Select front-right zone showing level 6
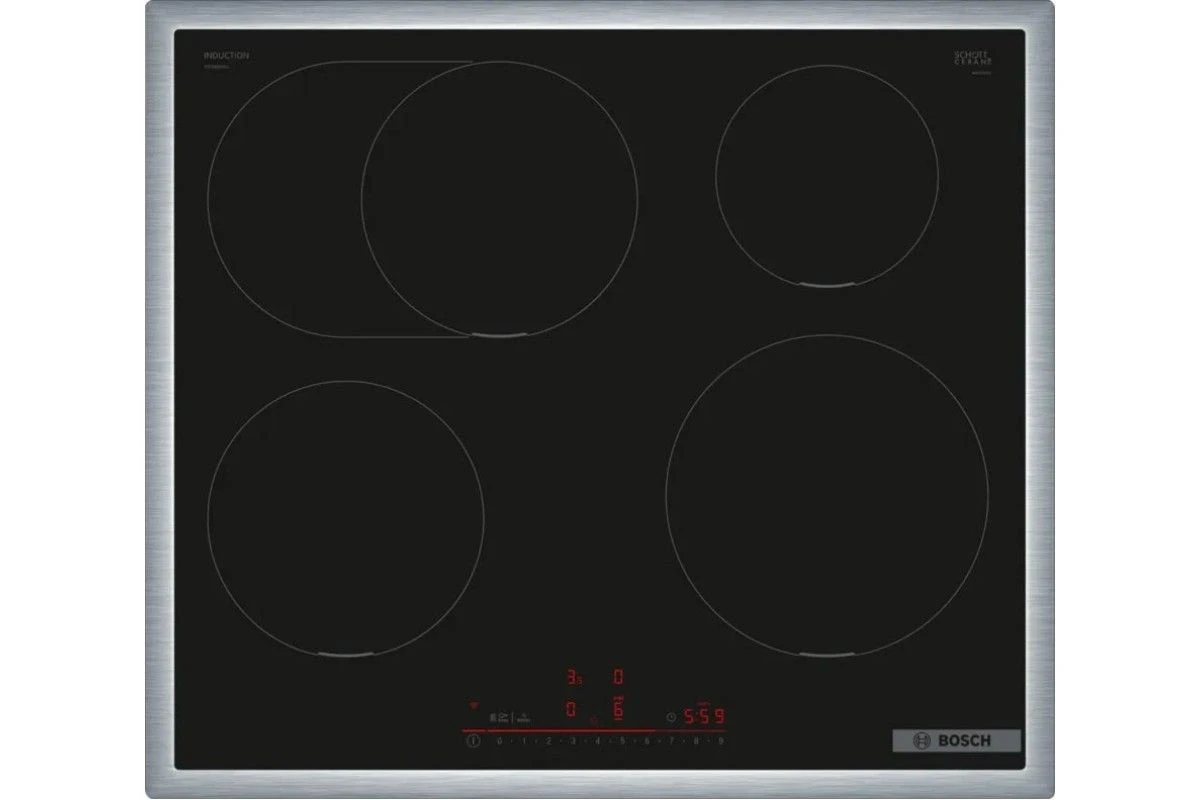This screenshot has height=800, width=1200. (x=618, y=709)
